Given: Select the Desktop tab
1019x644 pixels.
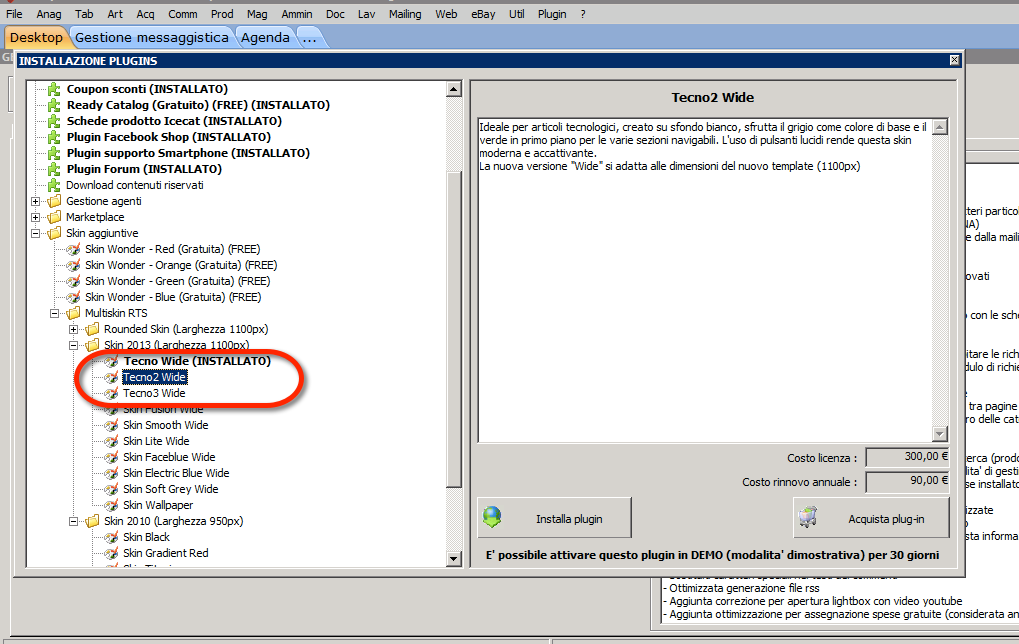Looking at the screenshot, I should tap(36, 38).
